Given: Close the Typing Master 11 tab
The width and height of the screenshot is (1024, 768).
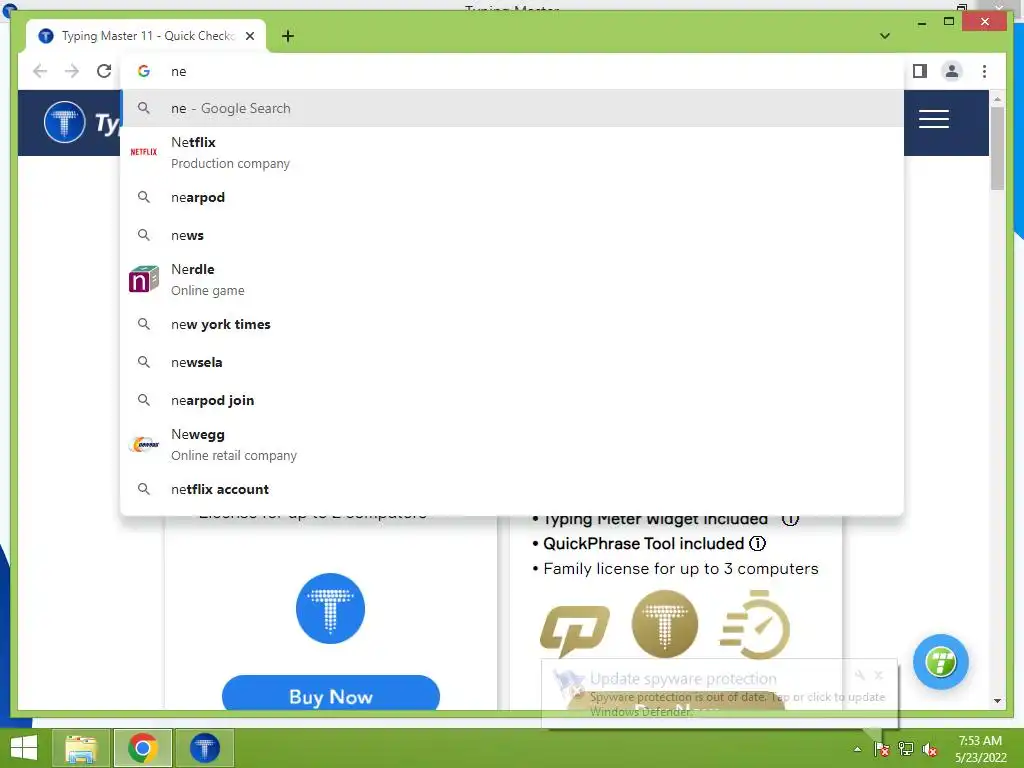Looking at the screenshot, I should tap(250, 36).
